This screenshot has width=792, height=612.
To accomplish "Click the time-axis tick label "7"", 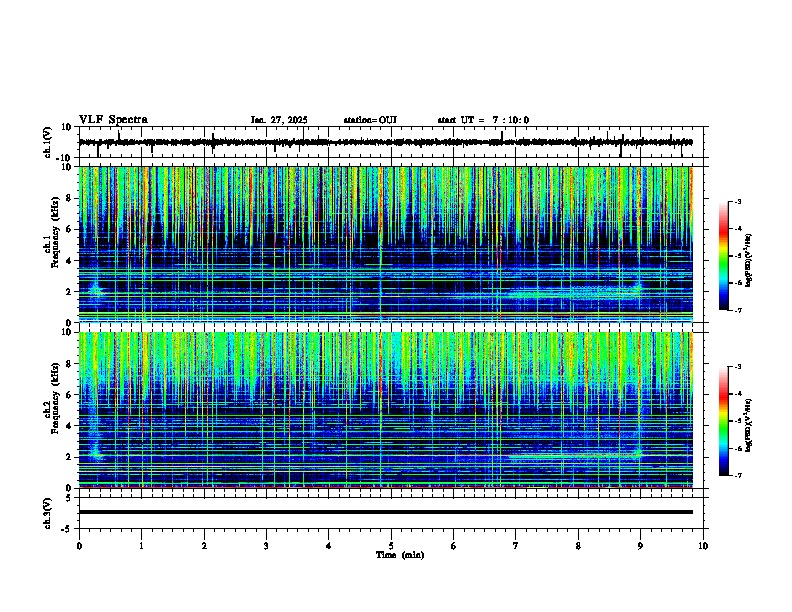I will click(516, 546).
